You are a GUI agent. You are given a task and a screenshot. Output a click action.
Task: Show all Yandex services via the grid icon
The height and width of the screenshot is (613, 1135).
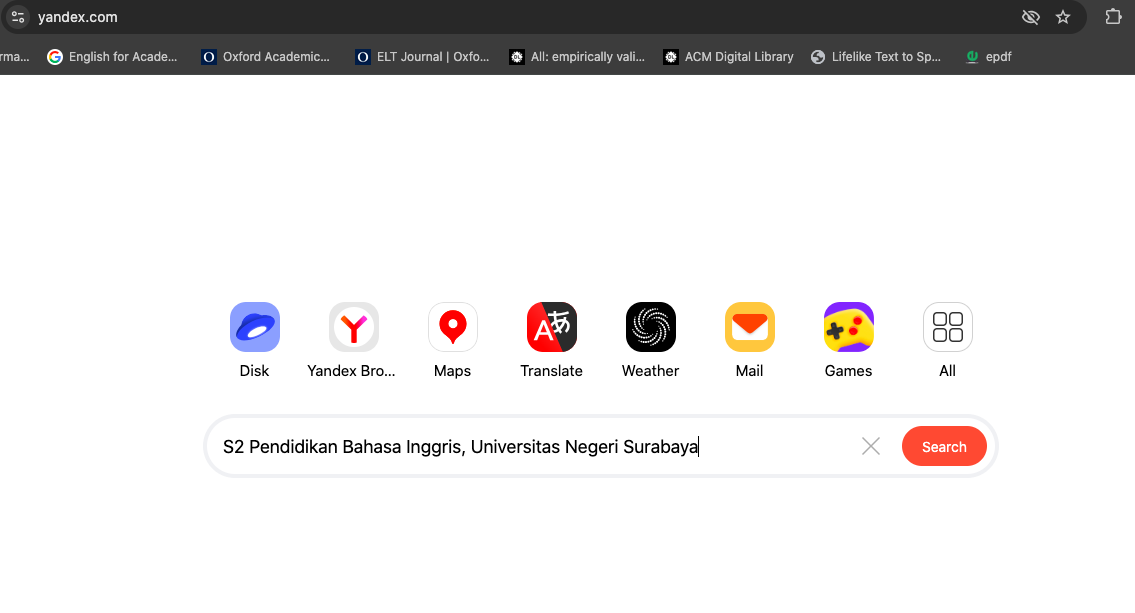pos(947,327)
